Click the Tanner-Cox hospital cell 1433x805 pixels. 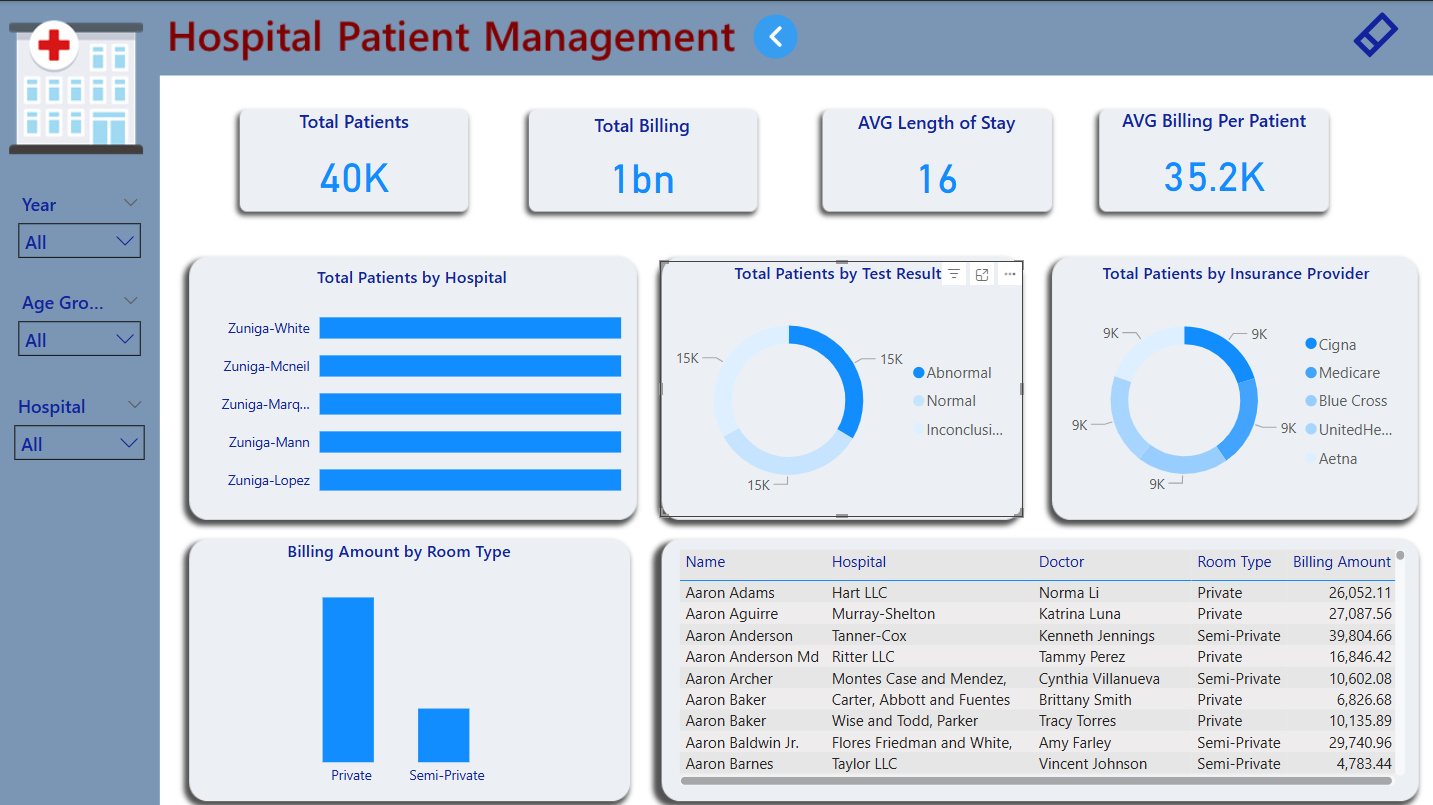click(869, 636)
